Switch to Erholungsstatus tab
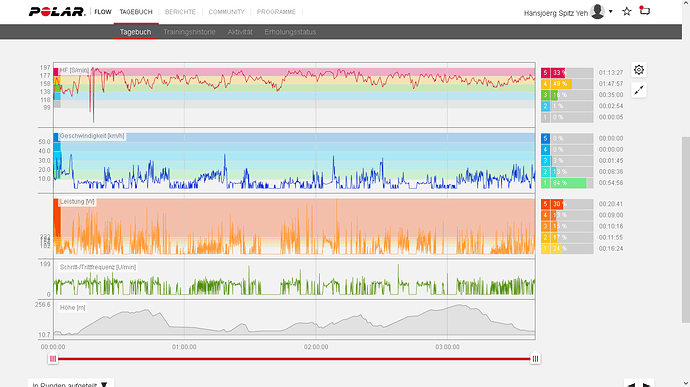 (290, 32)
